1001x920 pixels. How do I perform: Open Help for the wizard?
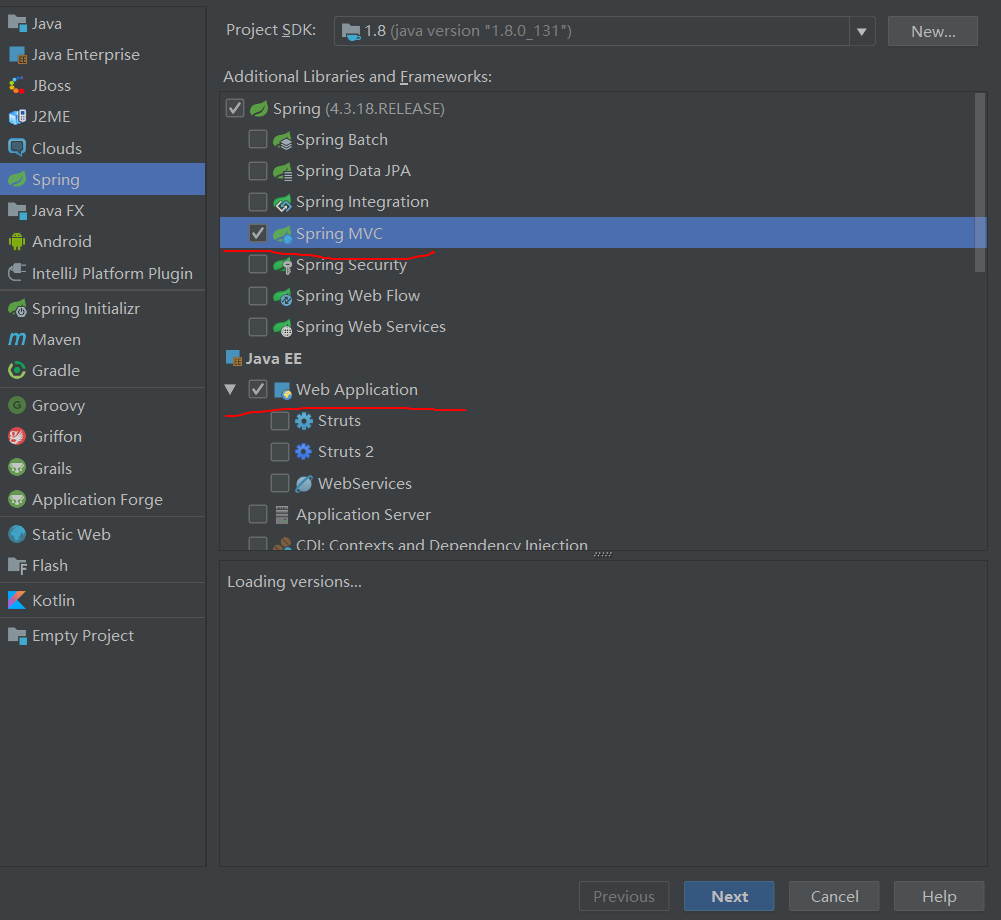[x=939, y=896]
